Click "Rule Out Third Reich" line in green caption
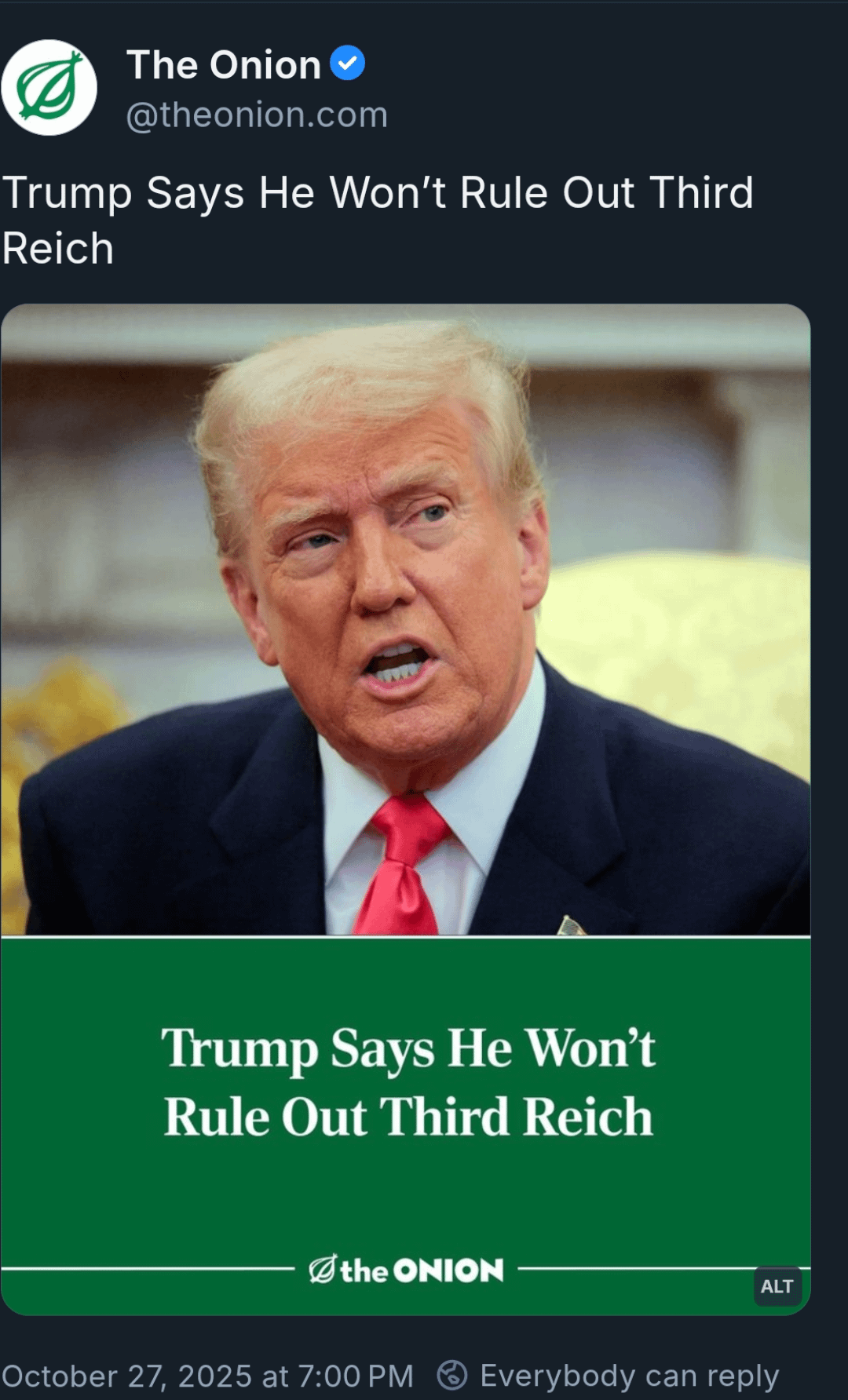The image size is (848, 1400). 408,1117
